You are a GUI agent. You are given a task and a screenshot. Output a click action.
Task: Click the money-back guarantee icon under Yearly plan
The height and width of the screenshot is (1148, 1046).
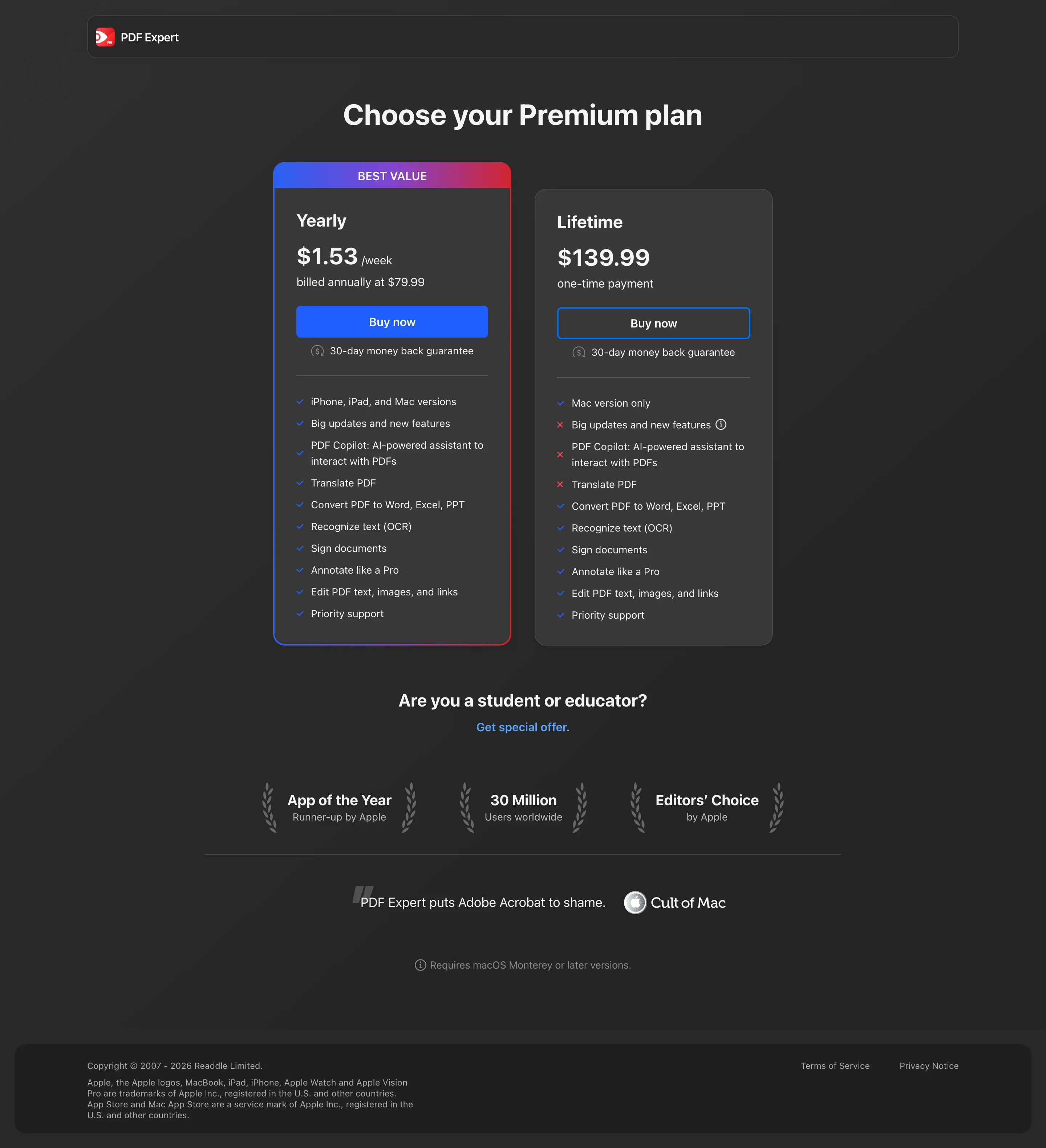click(317, 351)
